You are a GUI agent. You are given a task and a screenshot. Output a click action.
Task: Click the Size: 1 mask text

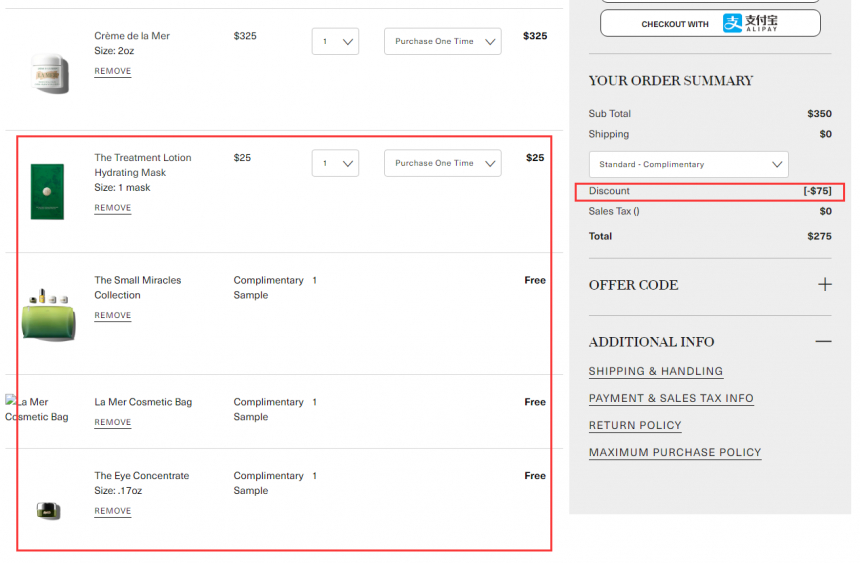tap(122, 188)
